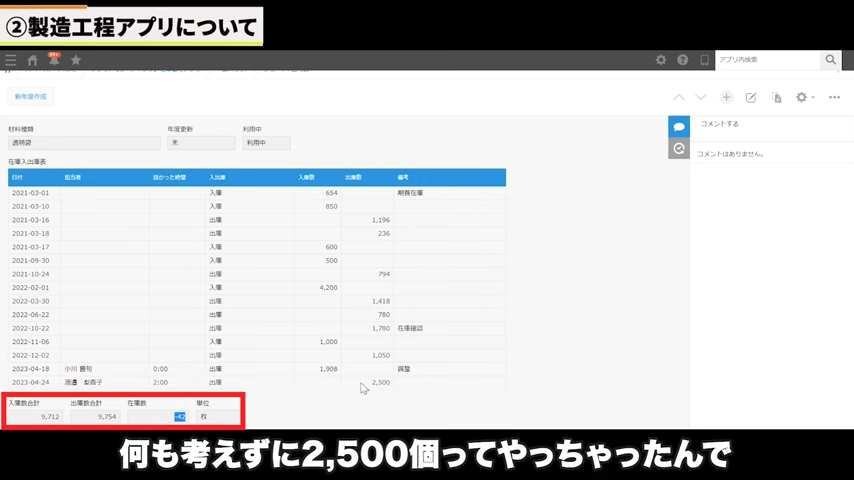Show the comments panel speech bubble tab
This screenshot has width=854, height=480.
tap(679, 127)
